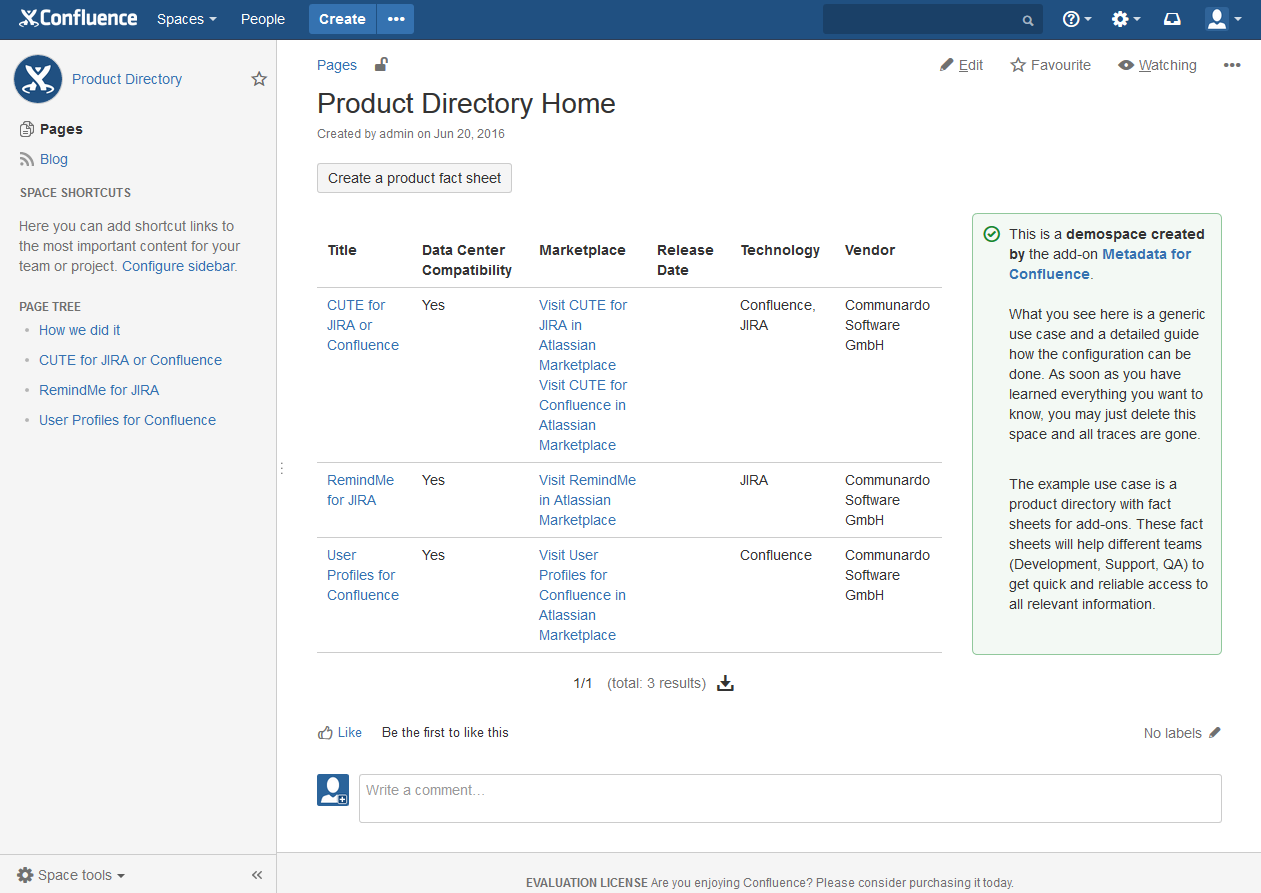
Task: Open the page ellipsis more actions menu
Action: coord(1232,65)
